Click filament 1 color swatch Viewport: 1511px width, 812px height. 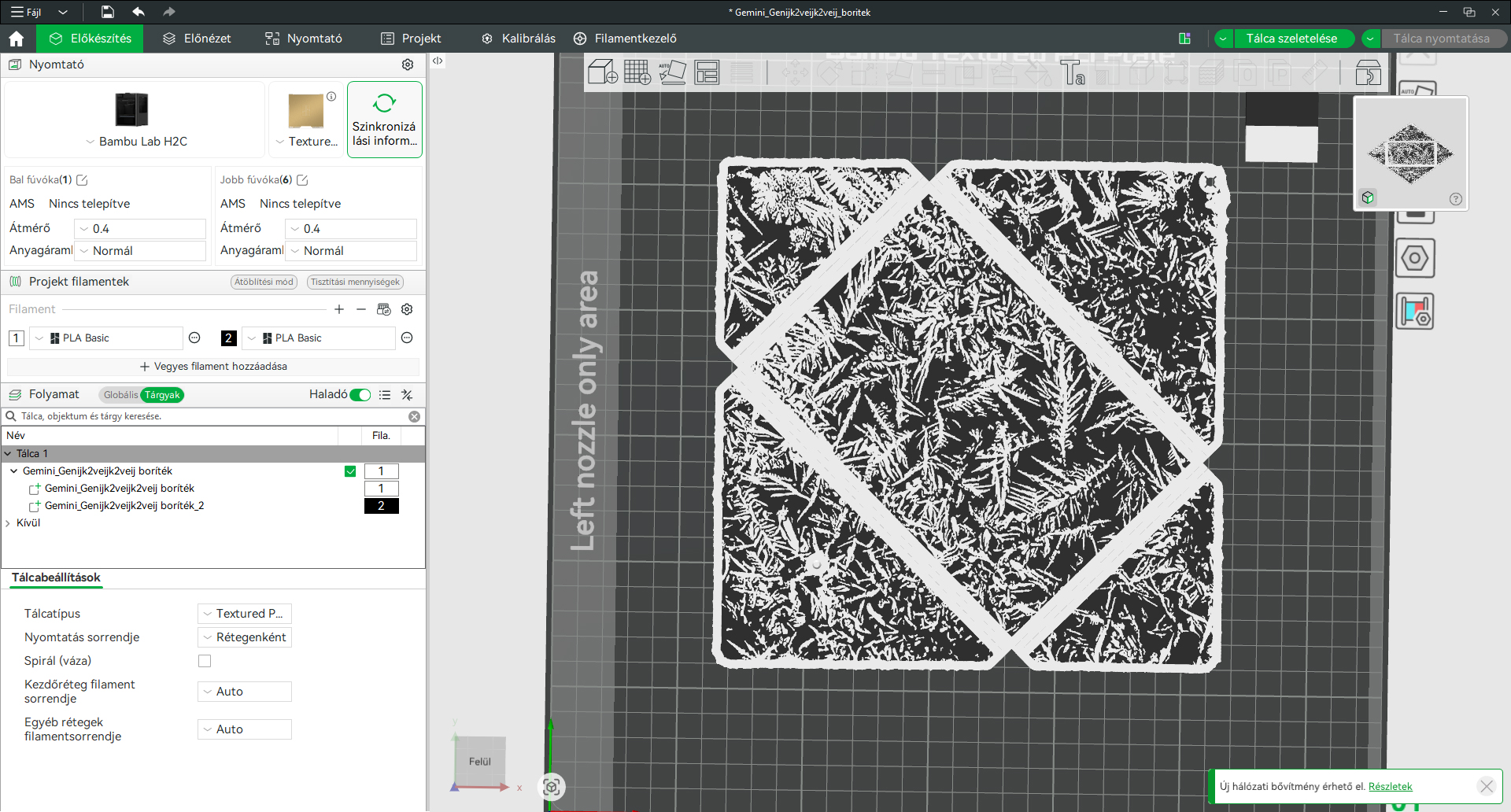pos(17,338)
